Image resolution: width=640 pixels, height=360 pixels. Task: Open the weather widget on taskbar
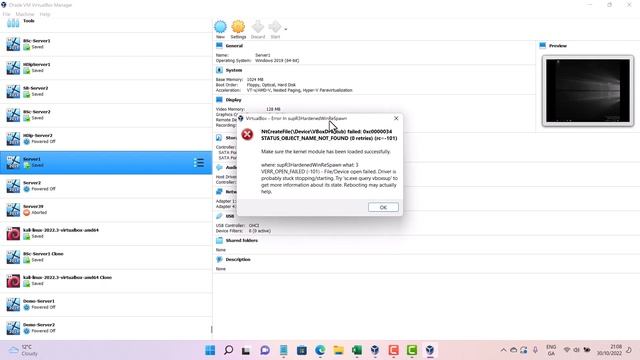(x=24, y=350)
